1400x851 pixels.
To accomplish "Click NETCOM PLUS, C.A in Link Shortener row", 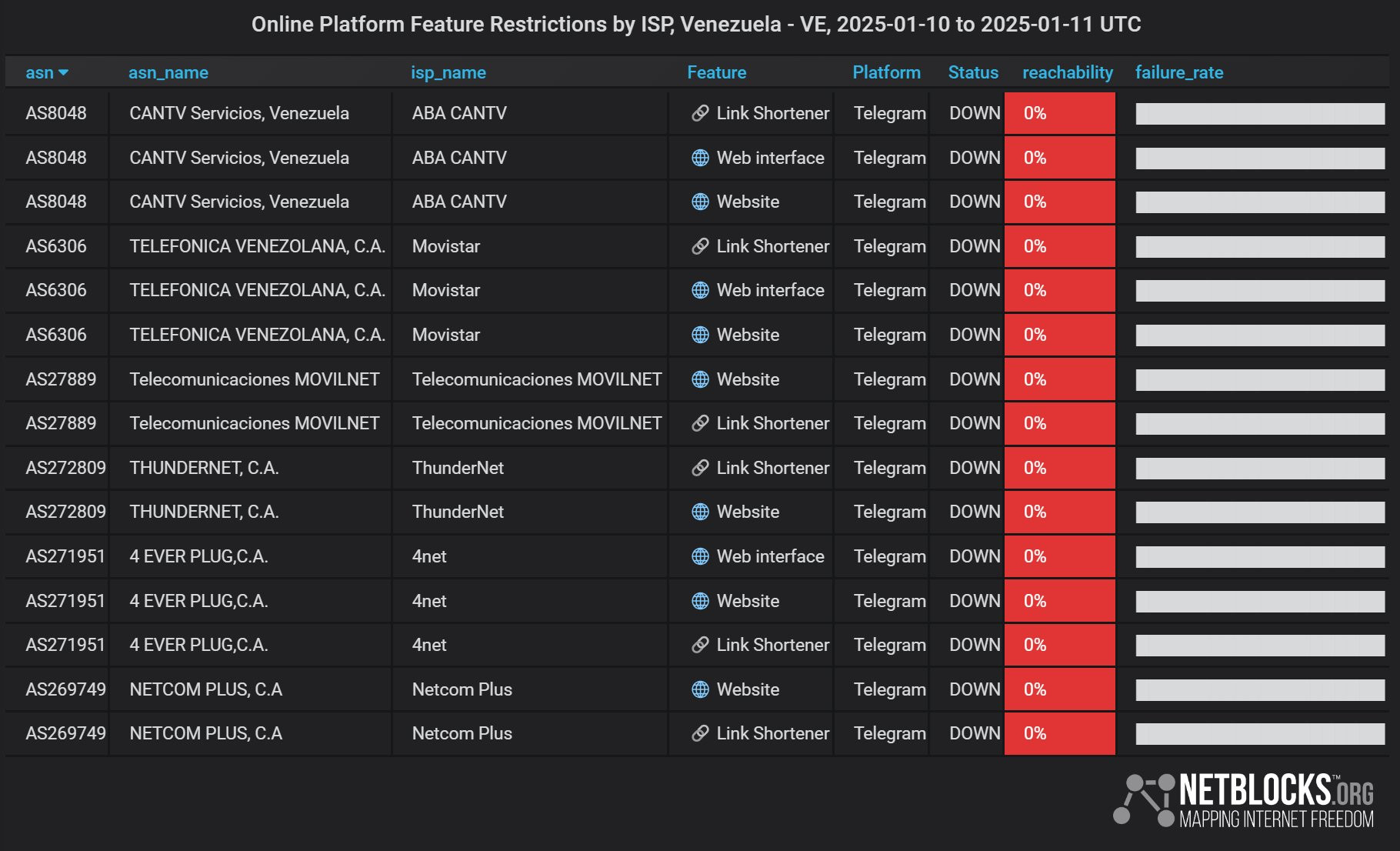I will pyautogui.click(x=205, y=733).
